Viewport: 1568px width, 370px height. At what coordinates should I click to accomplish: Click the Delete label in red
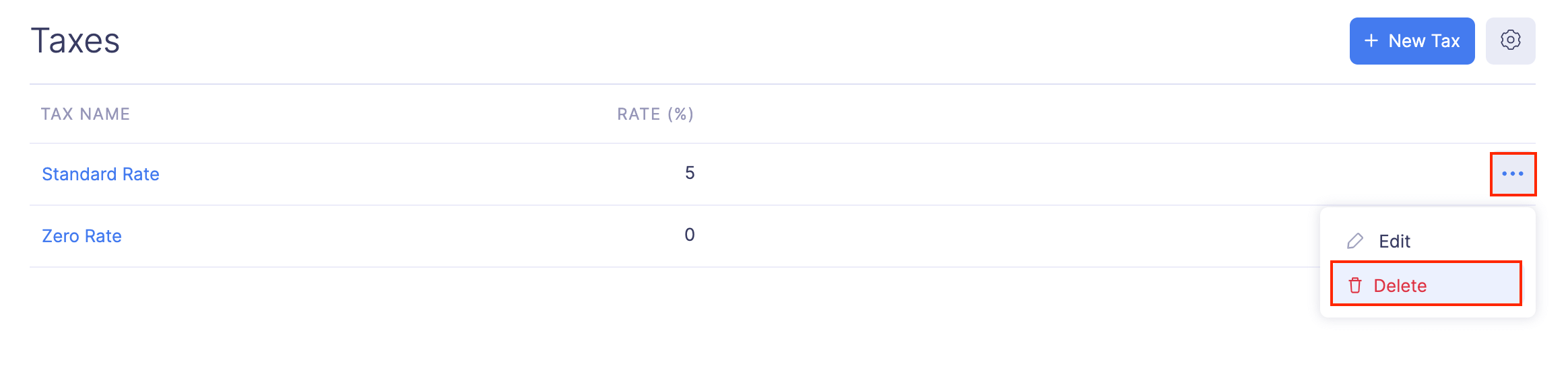tap(1400, 286)
